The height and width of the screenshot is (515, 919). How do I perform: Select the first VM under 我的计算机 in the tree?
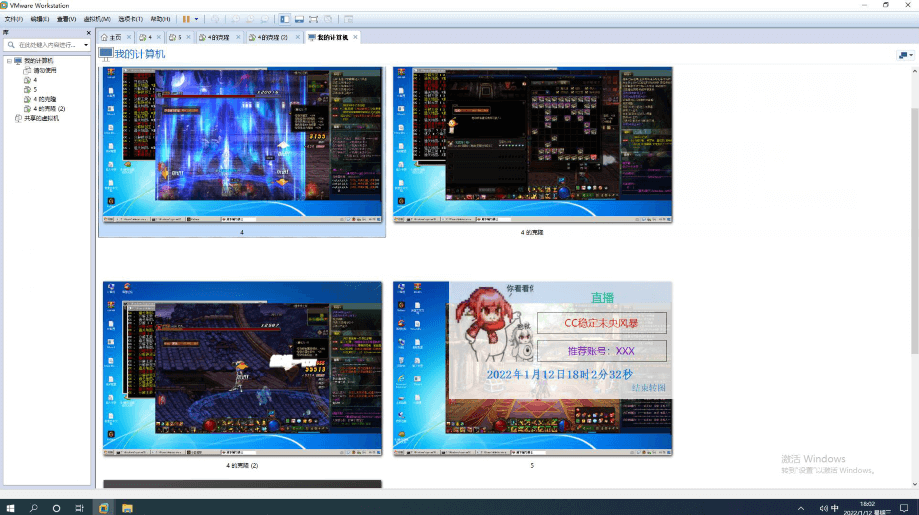(45, 70)
